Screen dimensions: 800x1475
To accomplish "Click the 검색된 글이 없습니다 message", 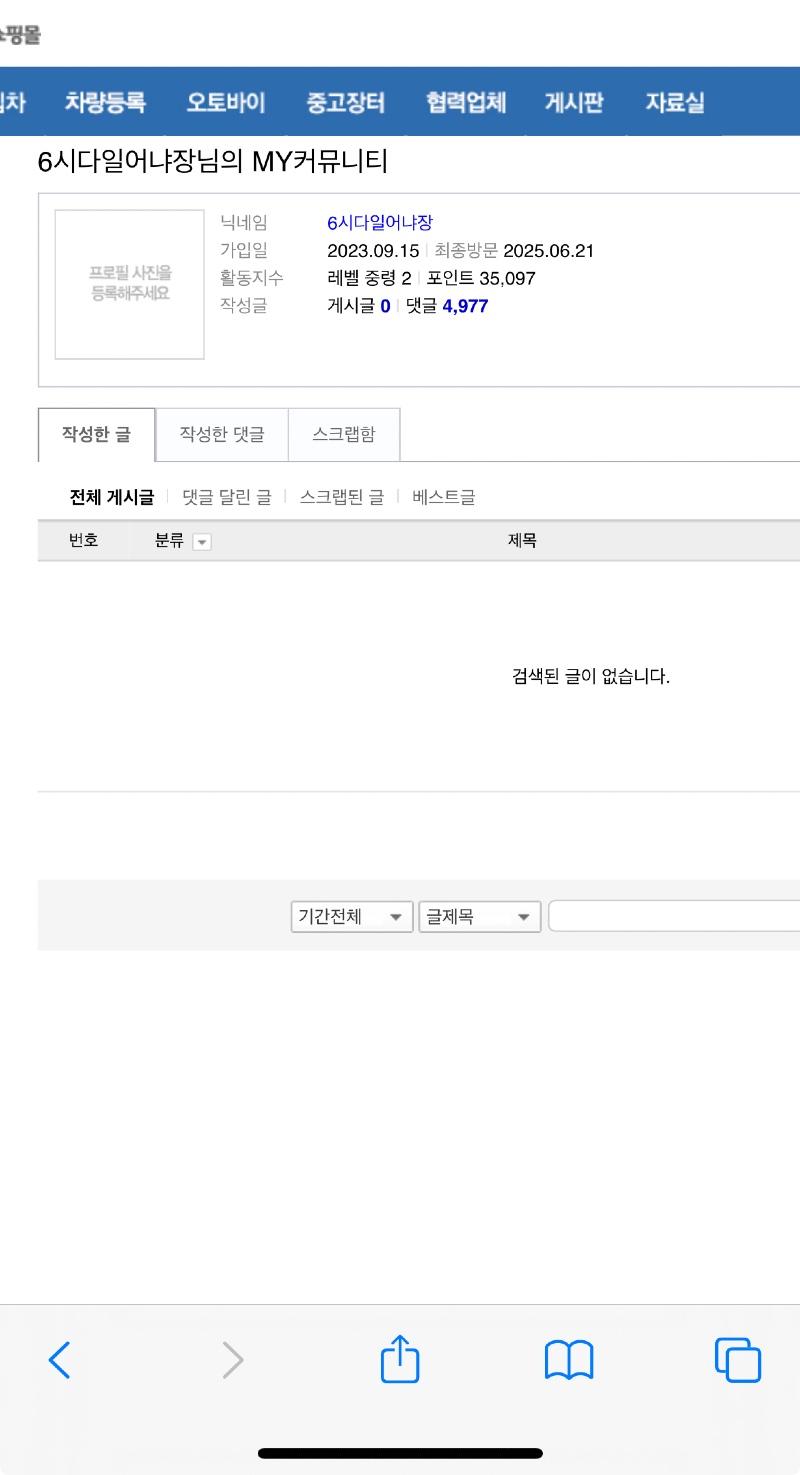I will coord(591,676).
